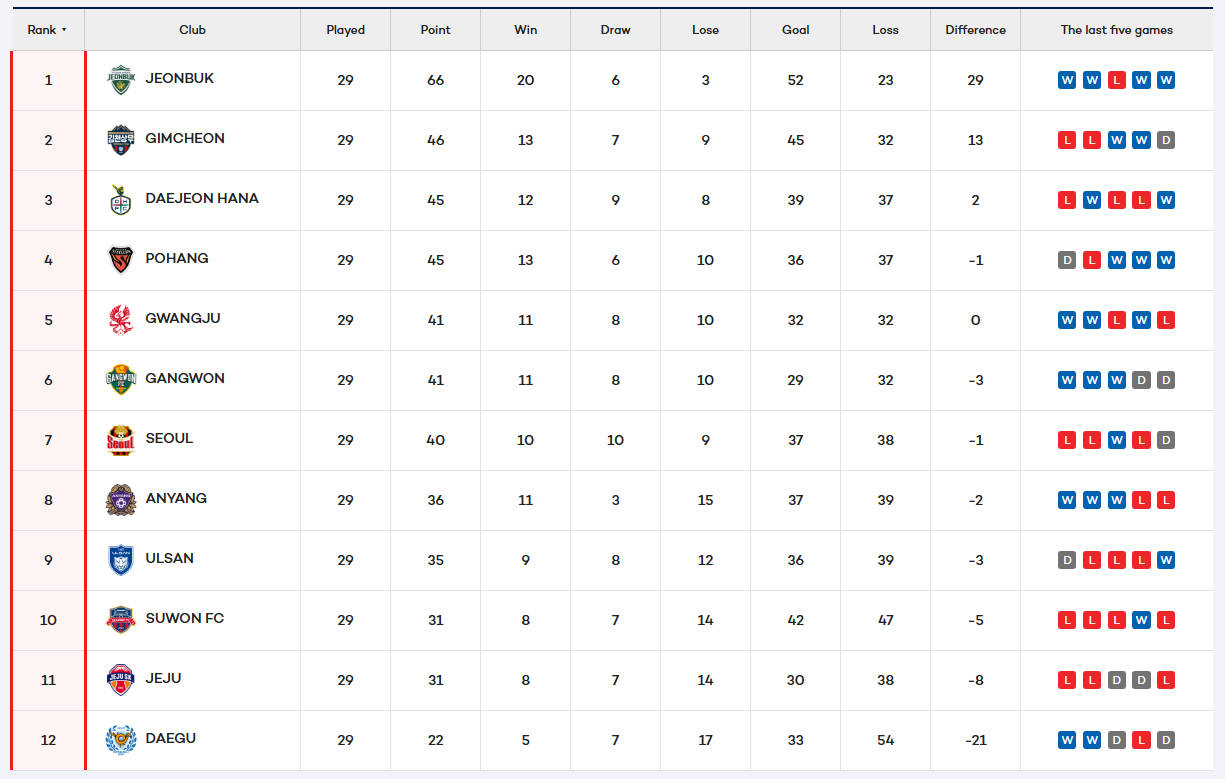This screenshot has height=779, width=1225.
Task: Select the Daejeon Hana club logo
Action: (x=121, y=200)
